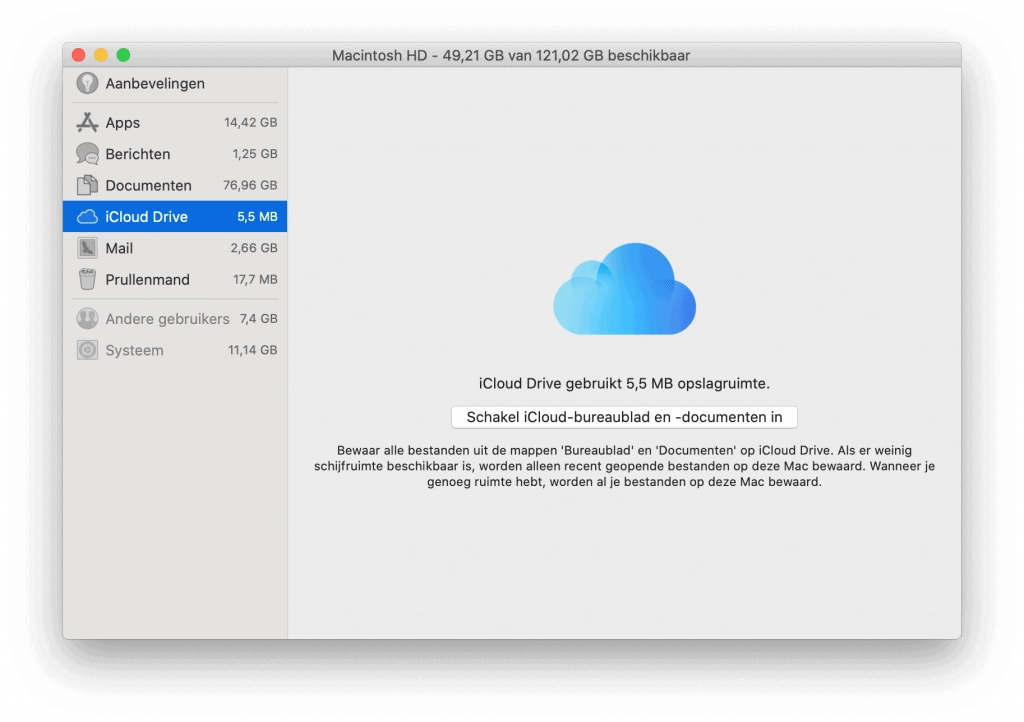This screenshot has height=722, width=1024.
Task: Click 'Schakel iCloud-bureaublad en -documenten in' button
Action: (624, 417)
